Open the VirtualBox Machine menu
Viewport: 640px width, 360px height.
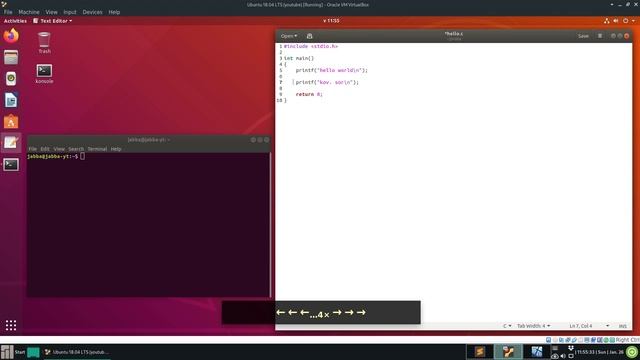[x=29, y=12]
